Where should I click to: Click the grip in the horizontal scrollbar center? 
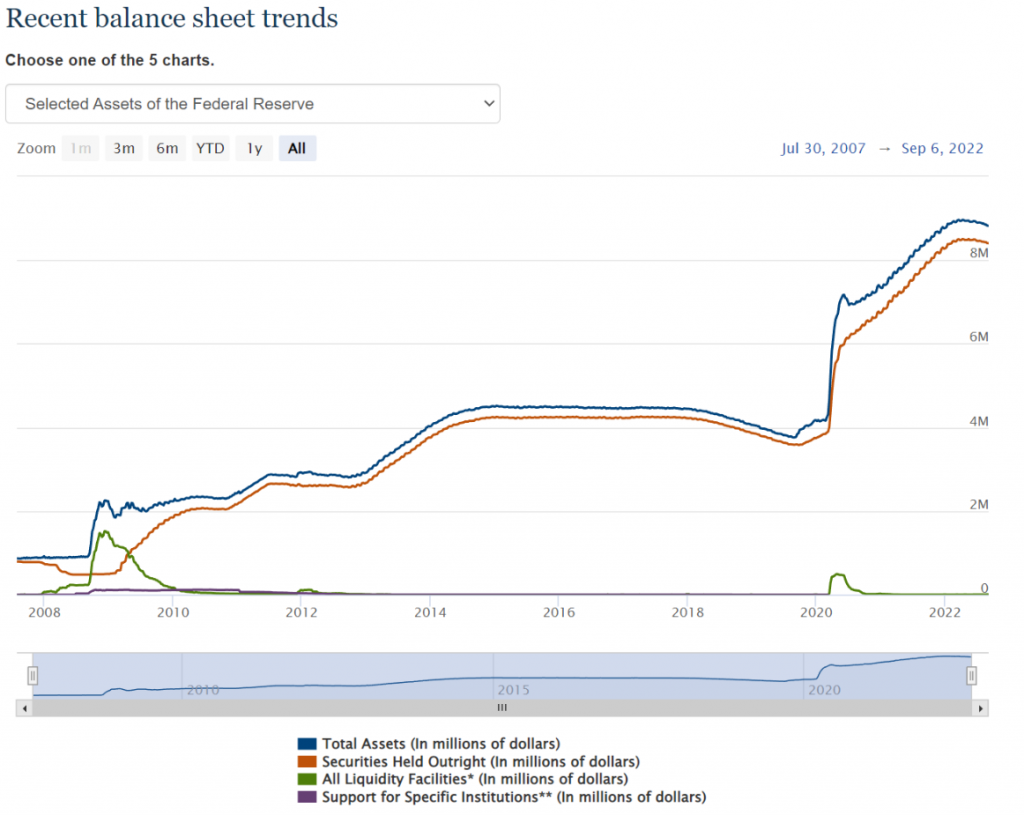(502, 708)
